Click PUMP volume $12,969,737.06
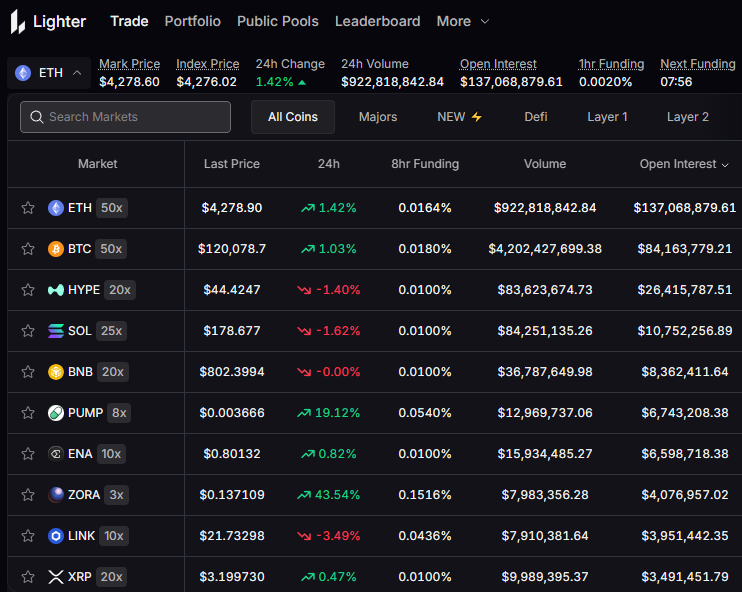This screenshot has height=592, width=742. tap(545, 413)
